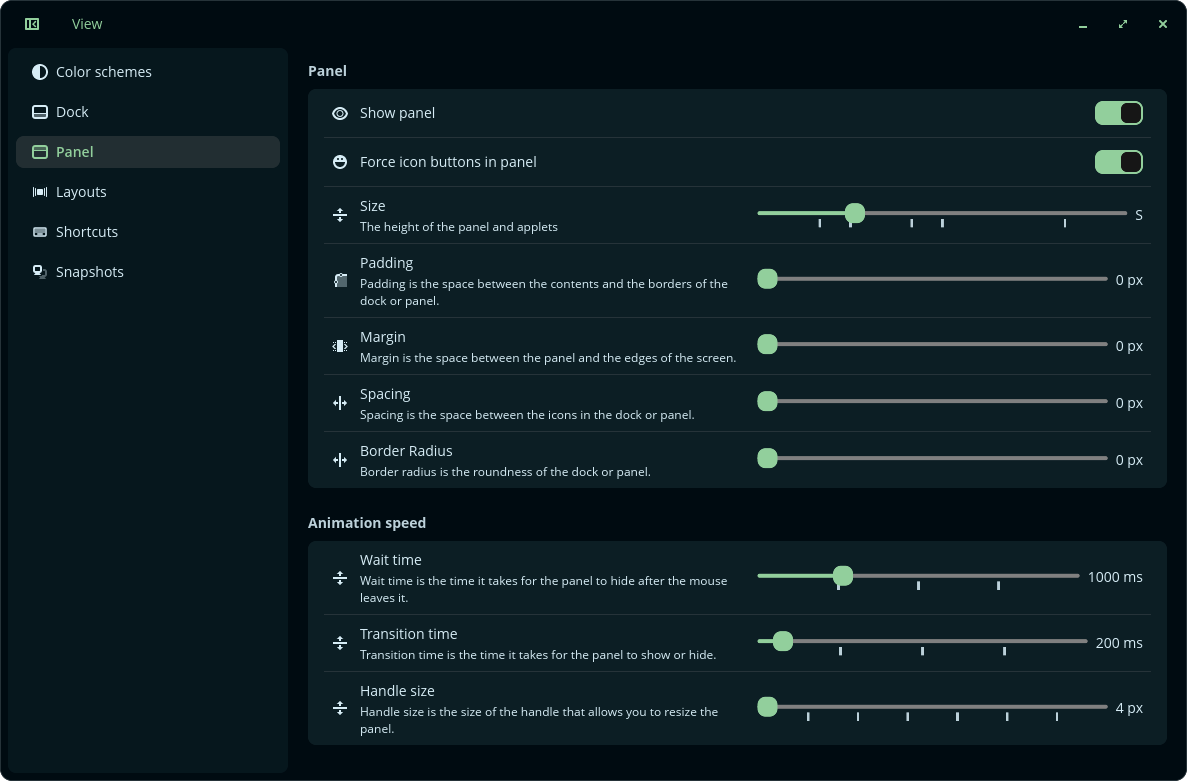The height and width of the screenshot is (781, 1187).
Task: Click the sidebar toggle icon in header
Action: coord(32,24)
